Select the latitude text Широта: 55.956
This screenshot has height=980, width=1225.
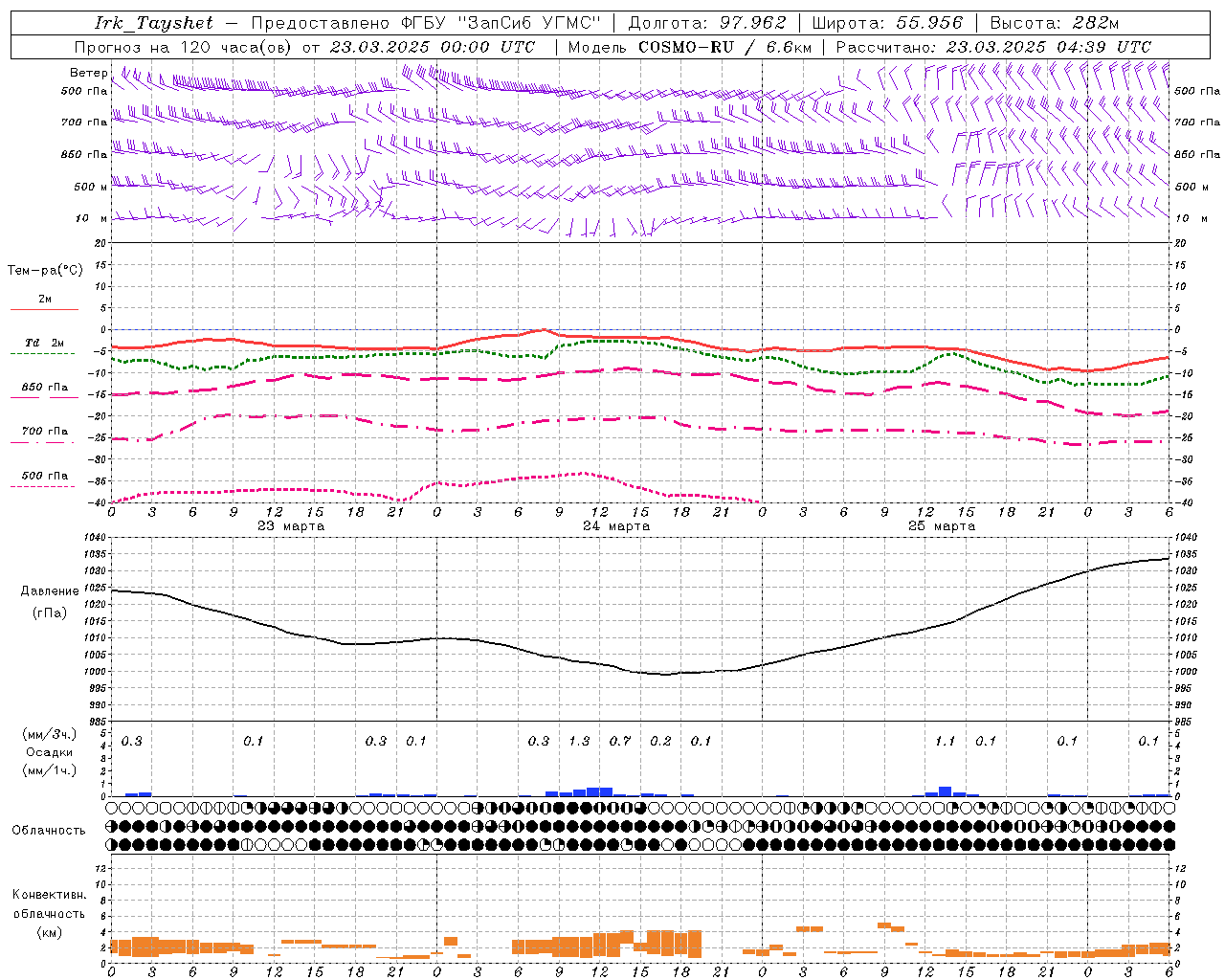click(x=887, y=23)
